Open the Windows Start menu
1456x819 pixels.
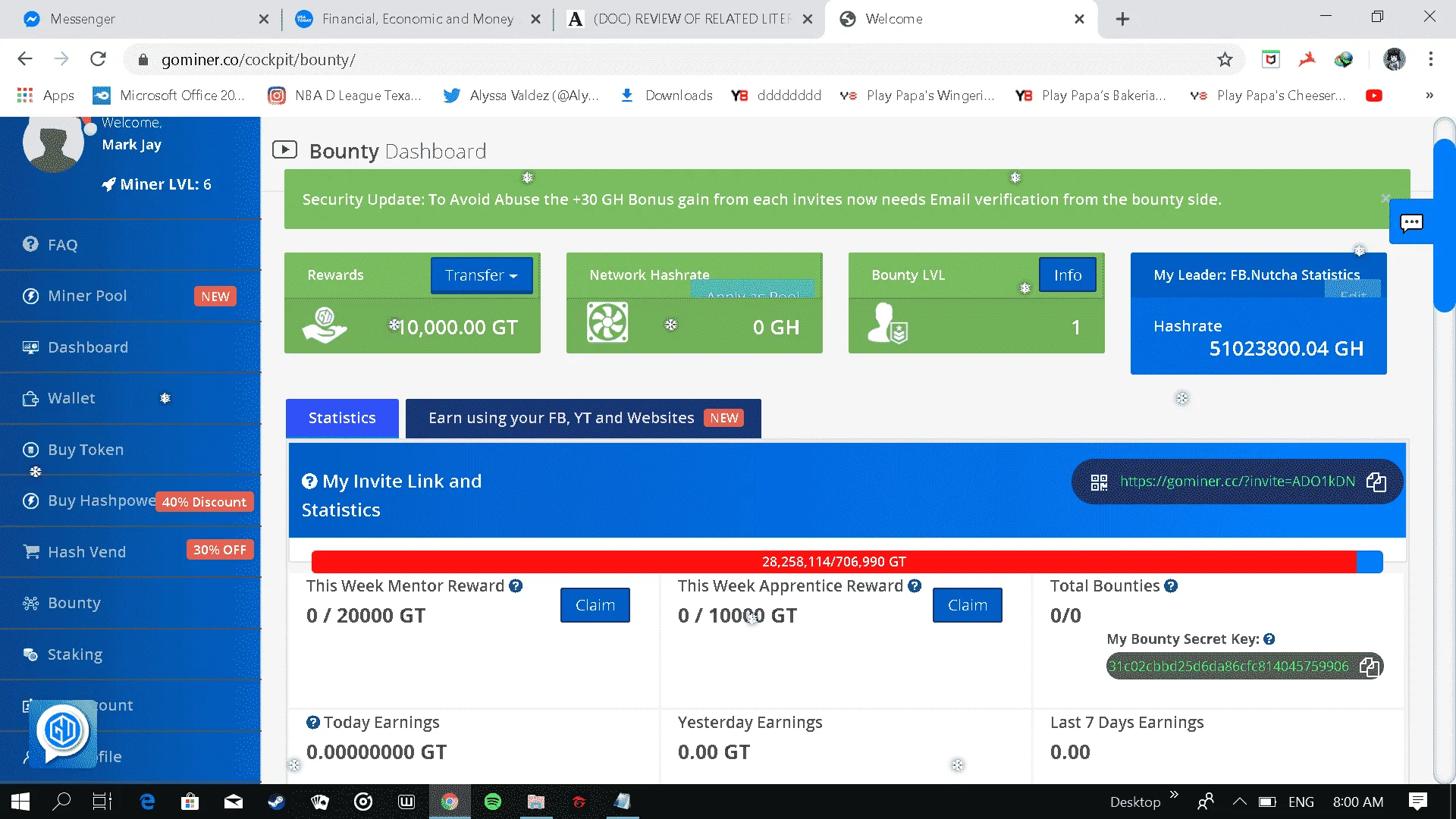tap(20, 802)
